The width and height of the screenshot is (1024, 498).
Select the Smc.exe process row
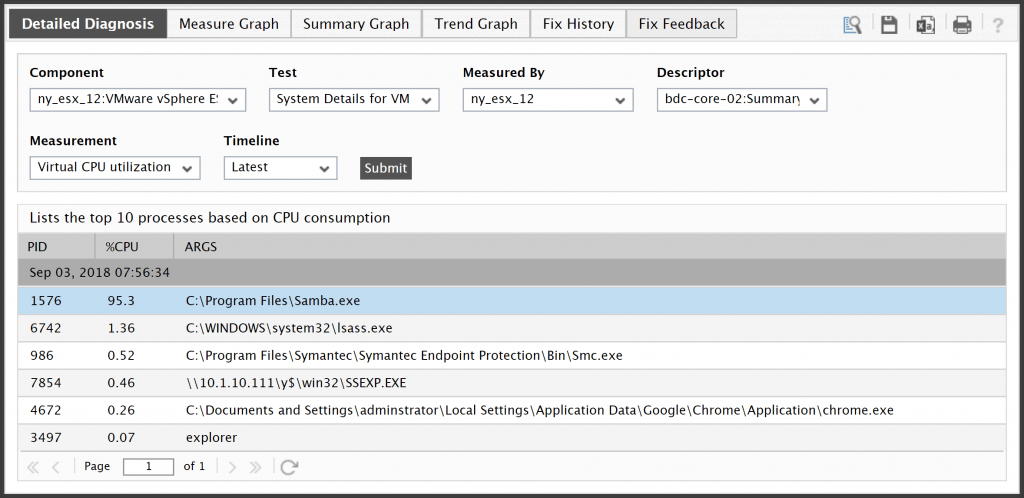[512, 356]
